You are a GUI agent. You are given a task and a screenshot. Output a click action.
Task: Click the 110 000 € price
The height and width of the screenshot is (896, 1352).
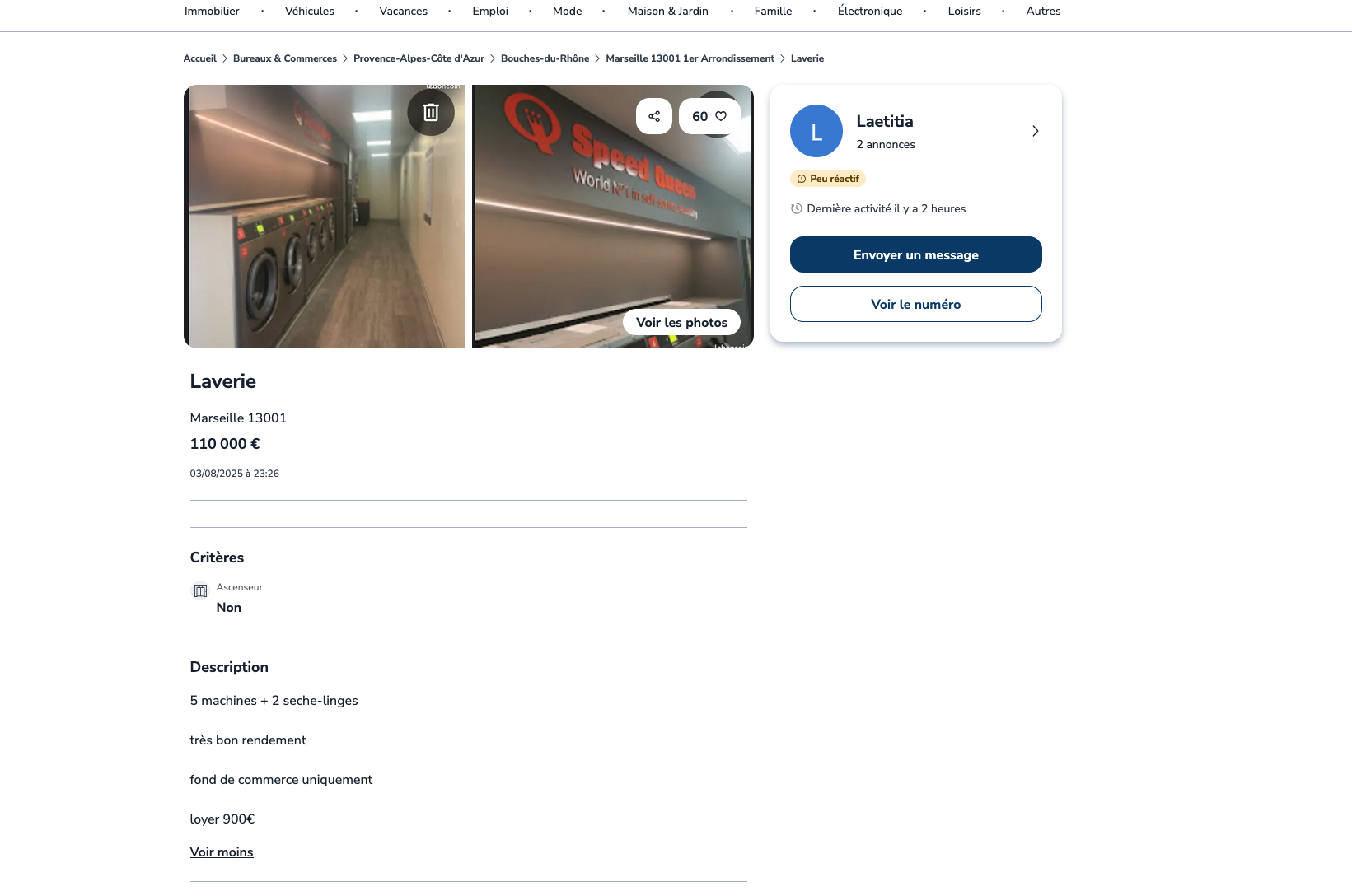[x=225, y=444]
